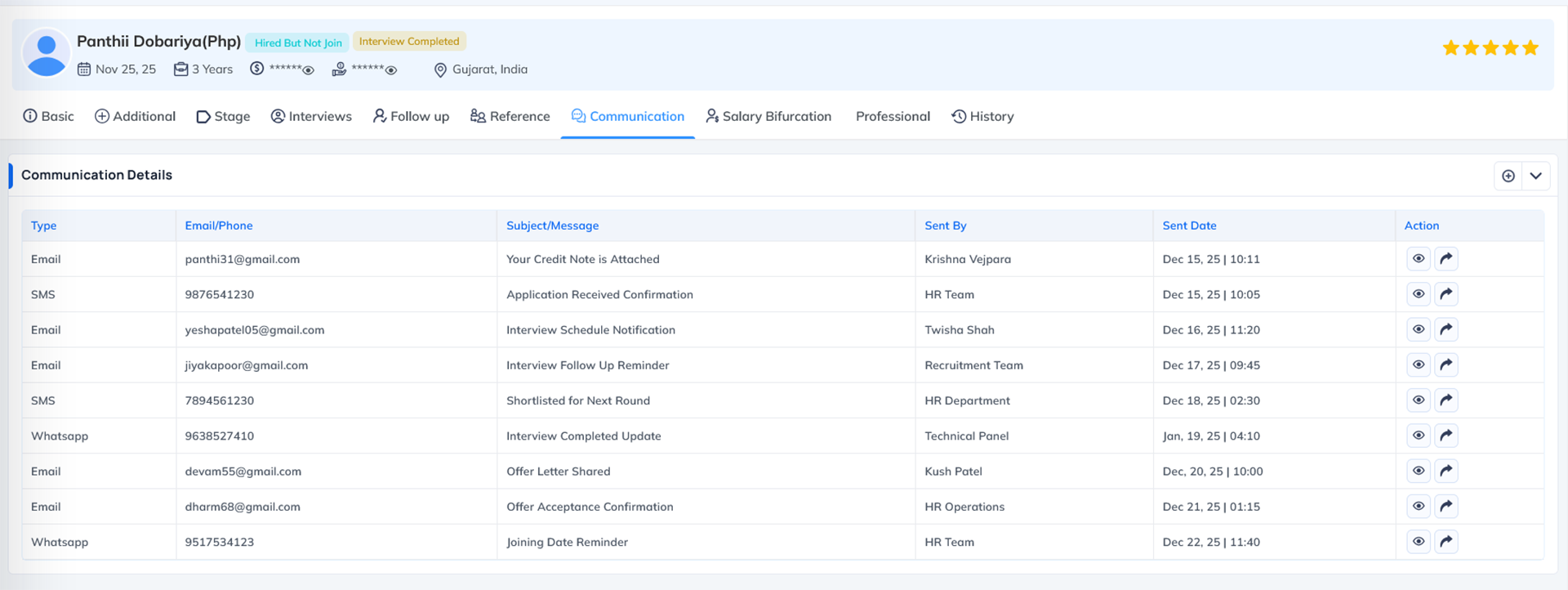Viewport: 1568px width, 590px height.
Task: Collapse the Communication Details section
Action: 1535,176
